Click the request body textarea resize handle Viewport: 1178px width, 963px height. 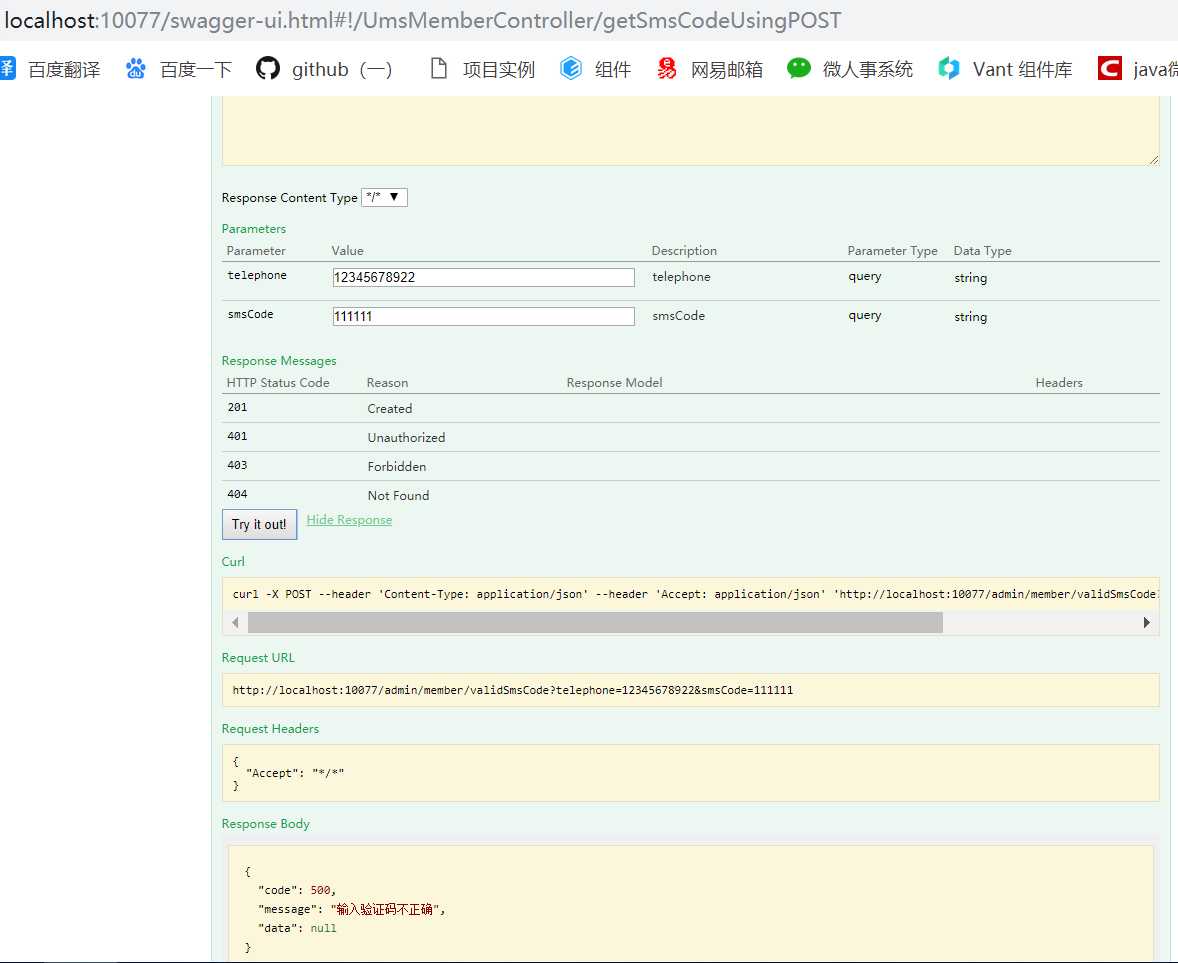point(1153,159)
